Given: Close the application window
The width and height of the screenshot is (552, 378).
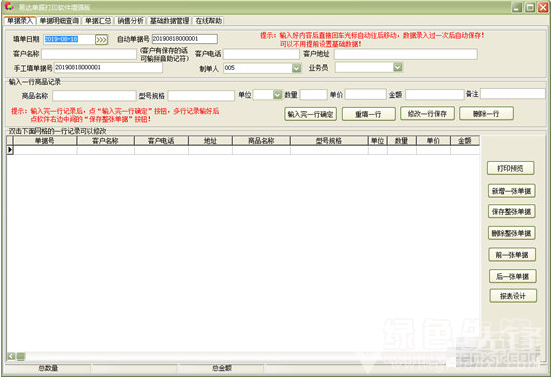Looking at the screenshot, I should tap(543, 7).
